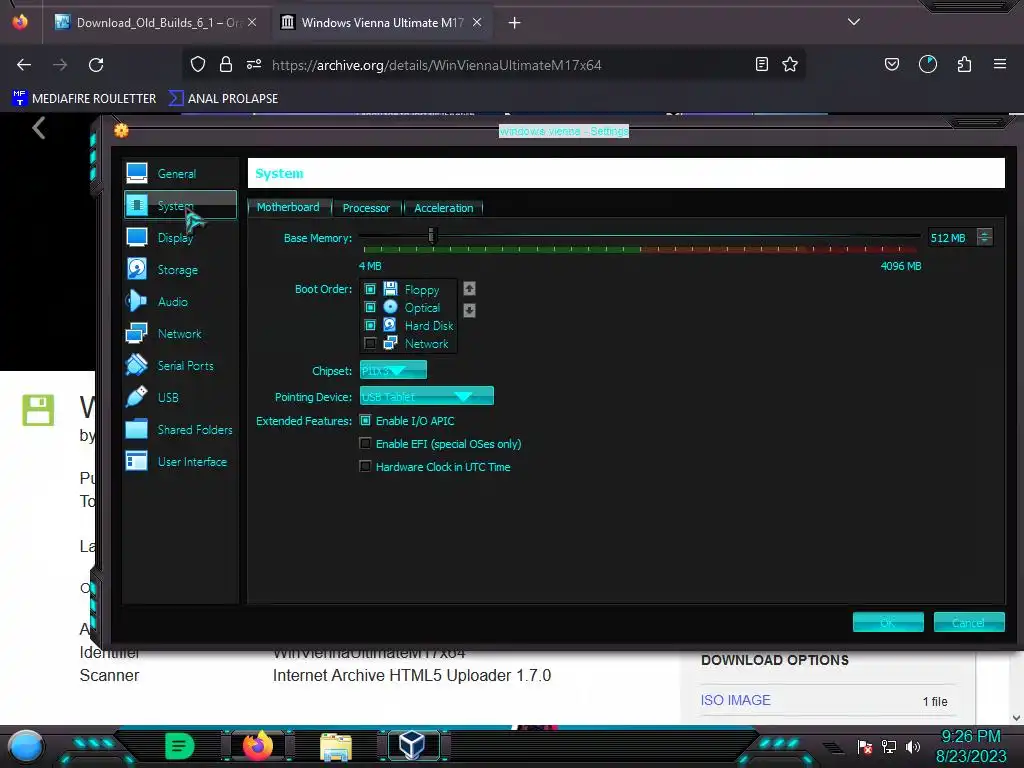Open the Start orb button

click(x=26, y=746)
